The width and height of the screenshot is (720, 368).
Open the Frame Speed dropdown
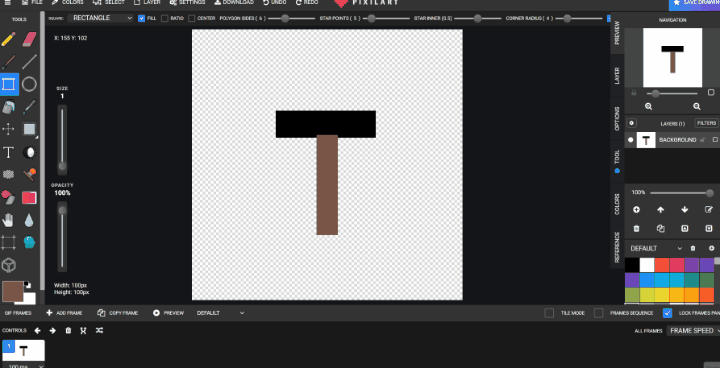click(693, 331)
